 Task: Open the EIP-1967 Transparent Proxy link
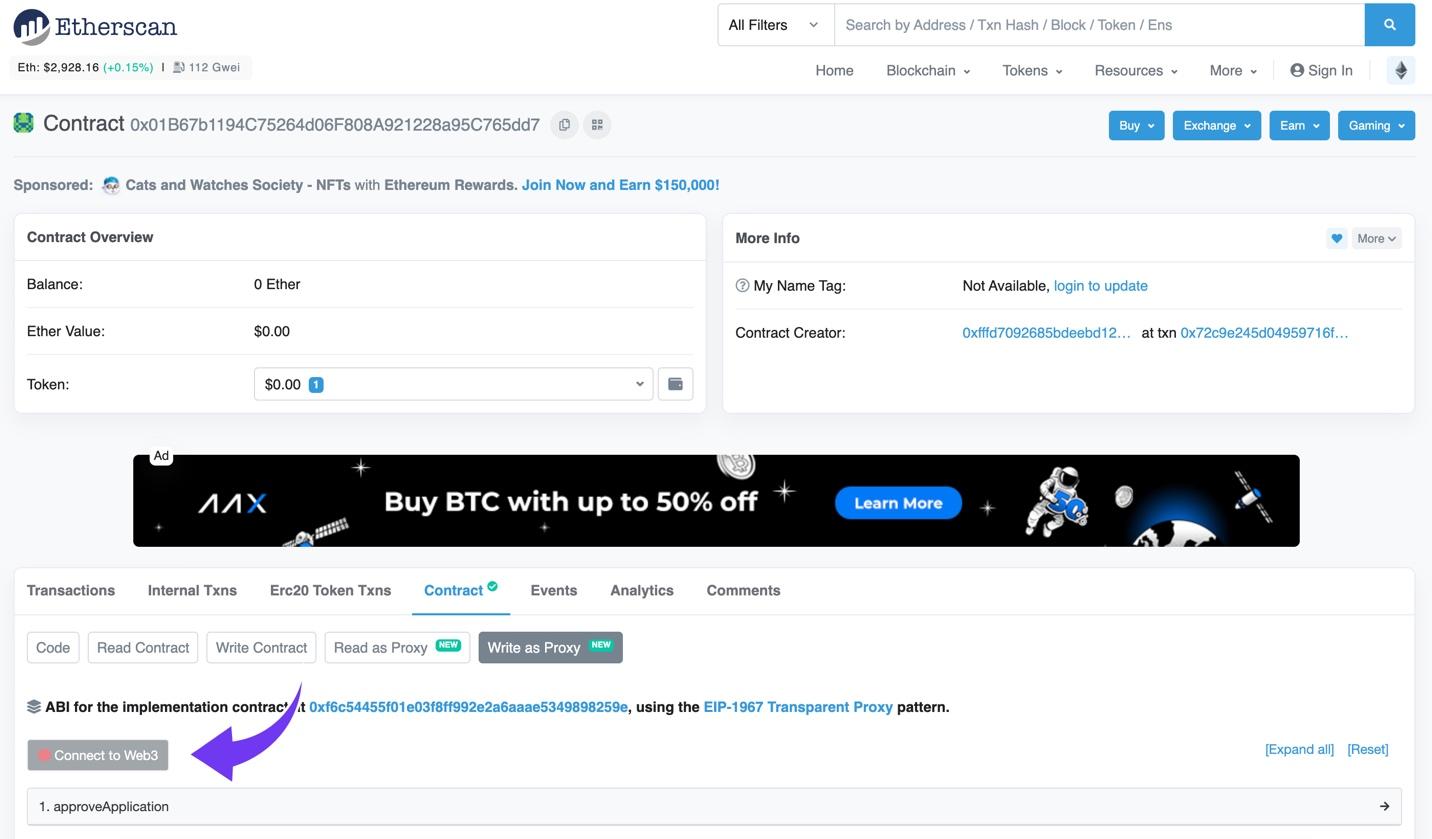pos(798,707)
